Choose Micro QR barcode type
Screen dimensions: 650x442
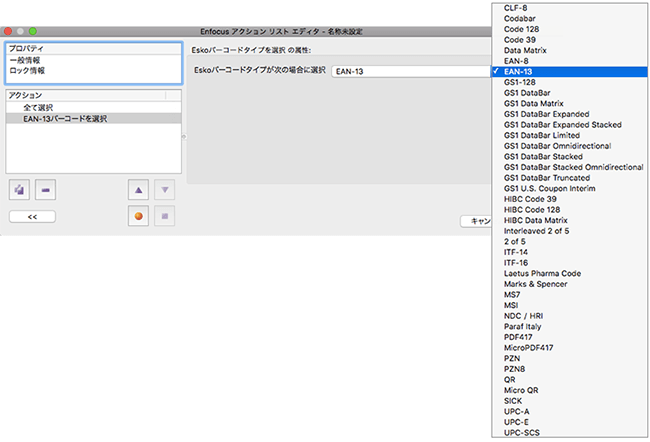(x=570, y=390)
